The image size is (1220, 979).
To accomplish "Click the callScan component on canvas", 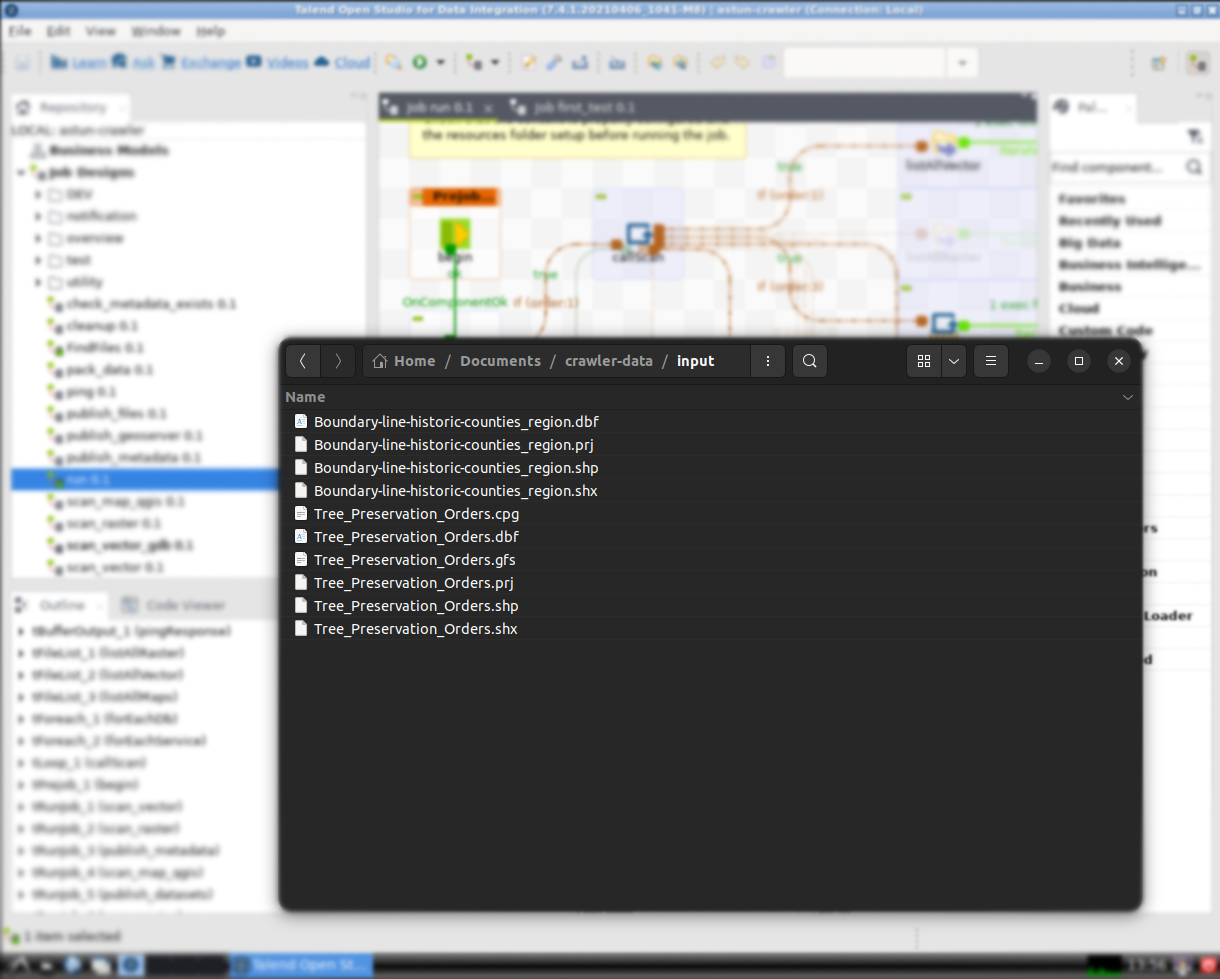I will click(638, 237).
